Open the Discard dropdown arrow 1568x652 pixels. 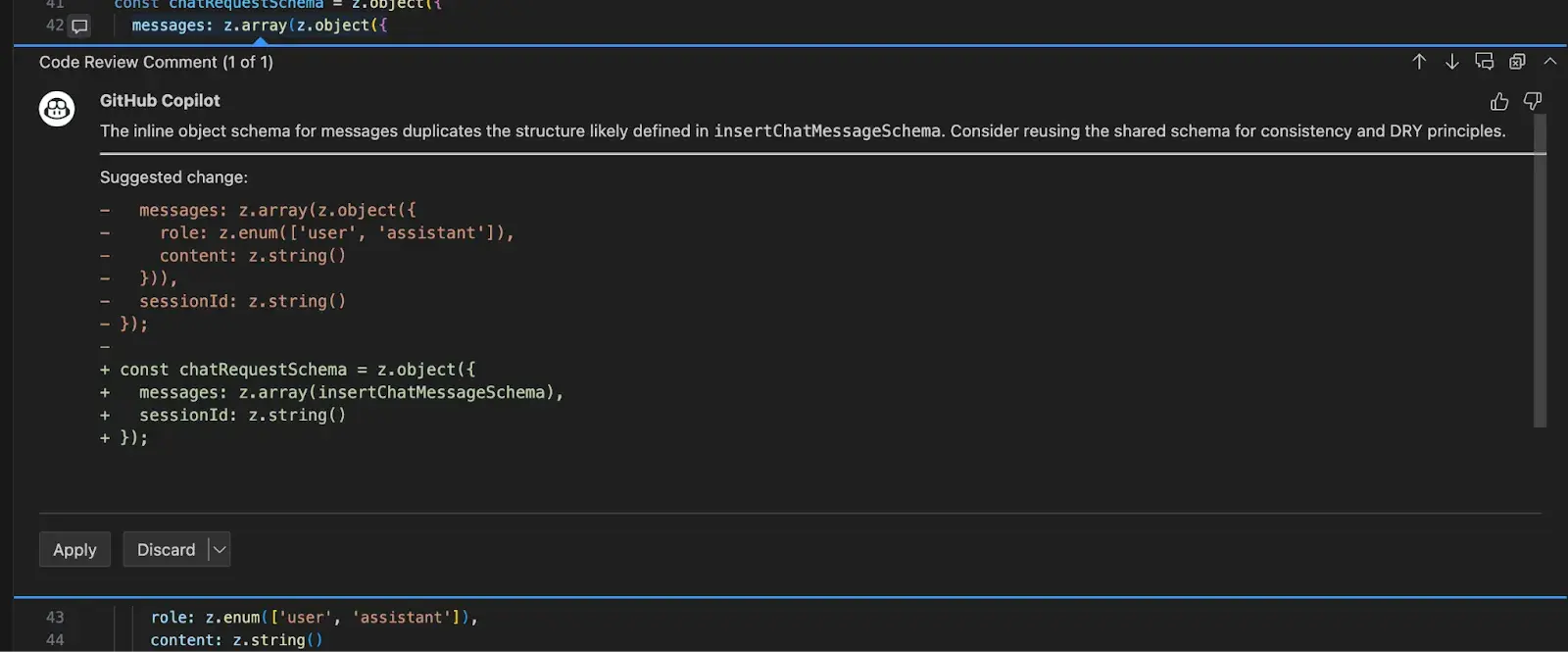pos(220,550)
